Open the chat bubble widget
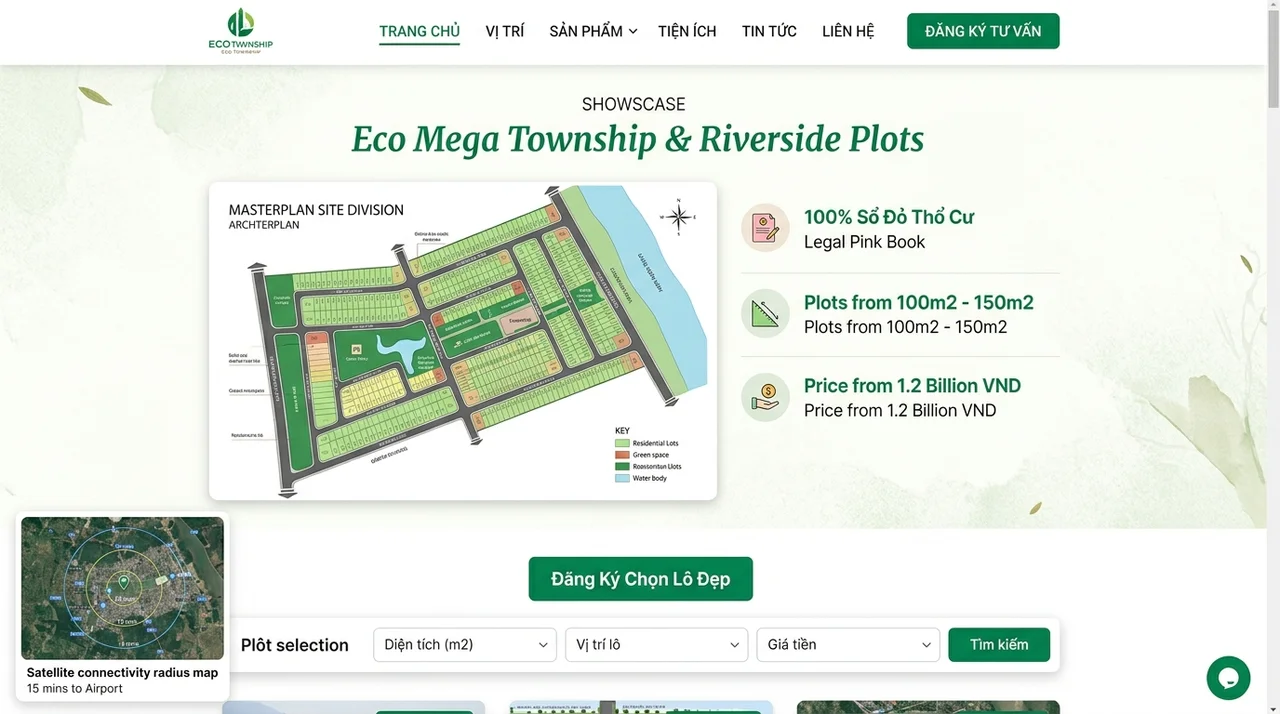Image resolution: width=1280 pixels, height=714 pixels. pyautogui.click(x=1228, y=678)
